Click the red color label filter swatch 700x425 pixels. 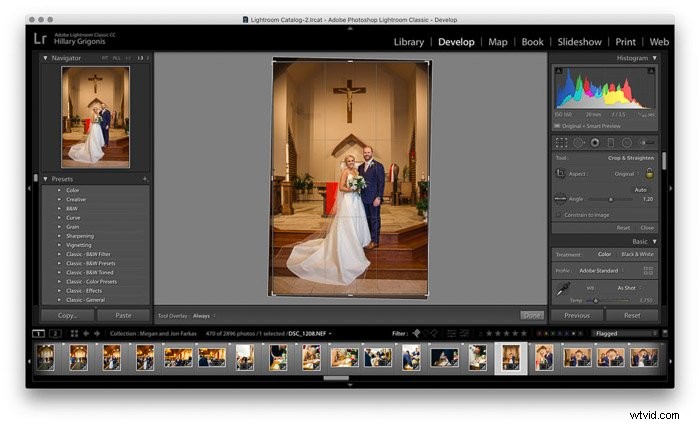click(x=538, y=333)
